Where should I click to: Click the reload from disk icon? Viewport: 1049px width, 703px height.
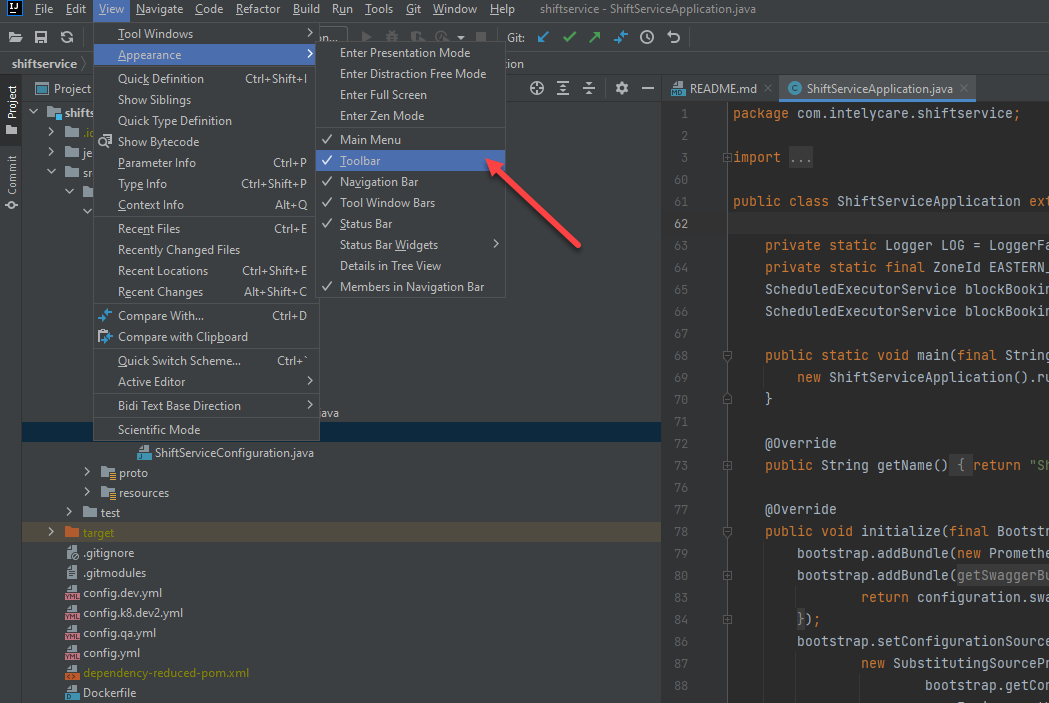click(67, 37)
